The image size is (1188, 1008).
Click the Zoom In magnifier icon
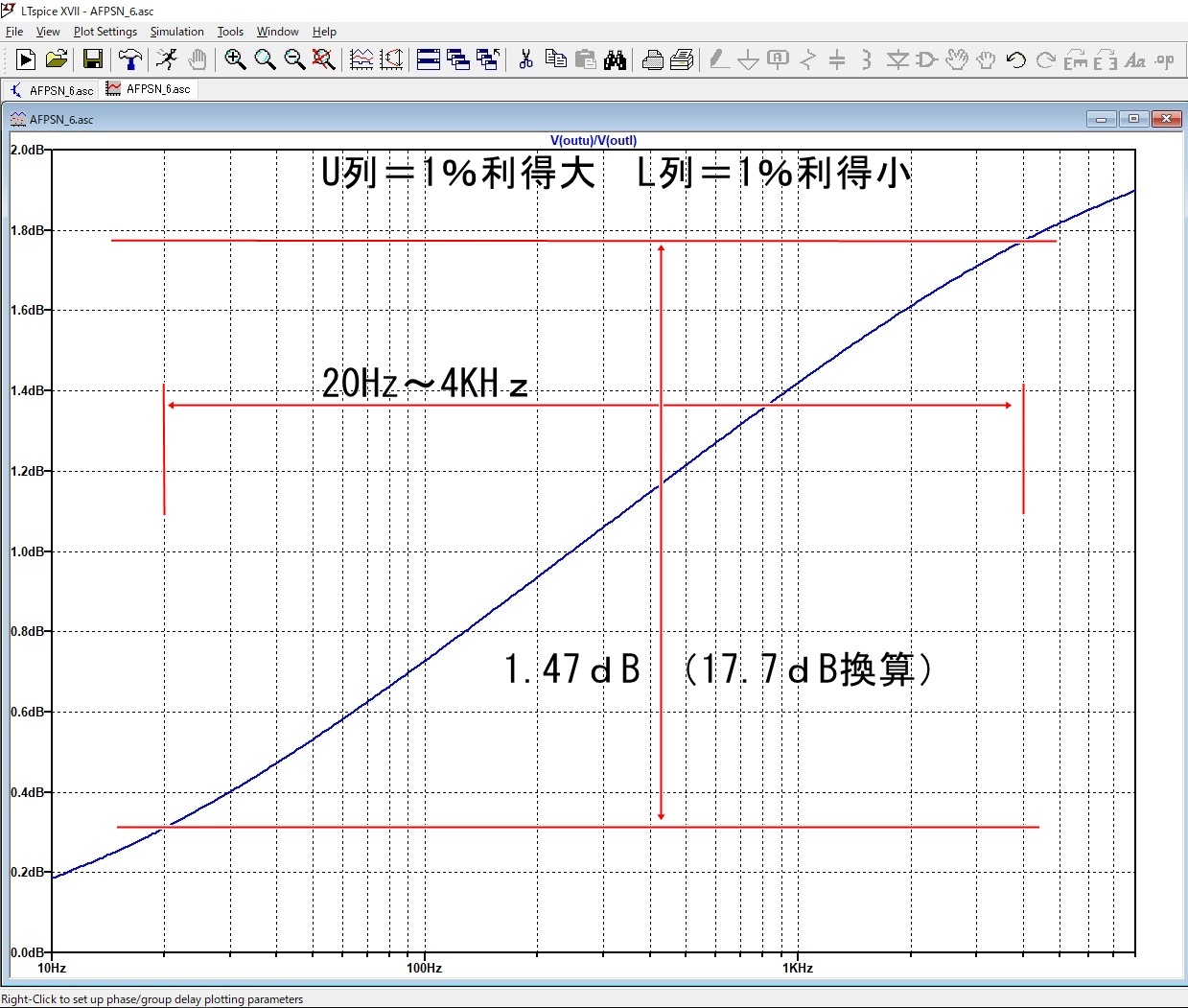pyautogui.click(x=235, y=59)
